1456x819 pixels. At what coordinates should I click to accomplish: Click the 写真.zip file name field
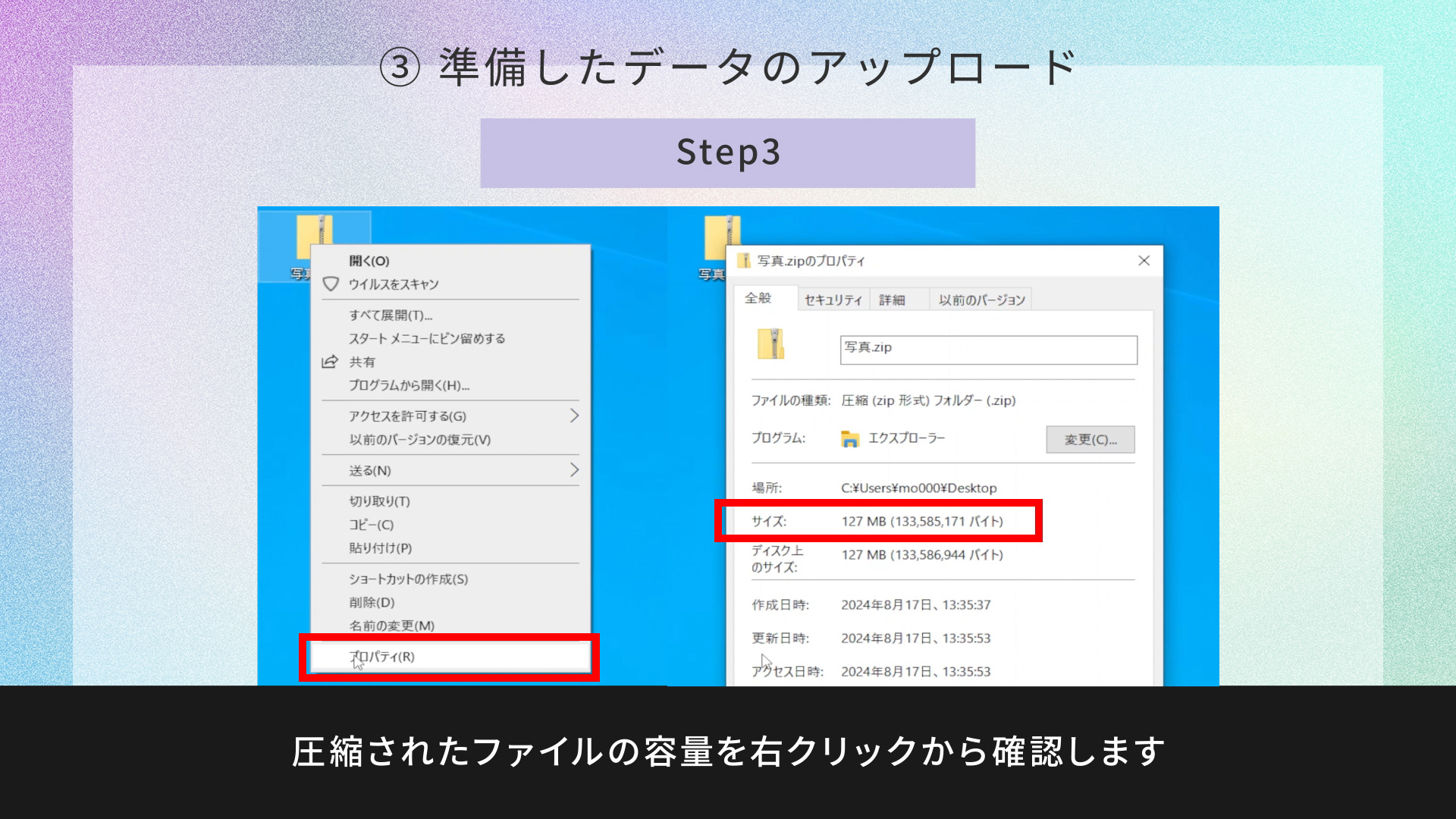pyautogui.click(x=989, y=350)
